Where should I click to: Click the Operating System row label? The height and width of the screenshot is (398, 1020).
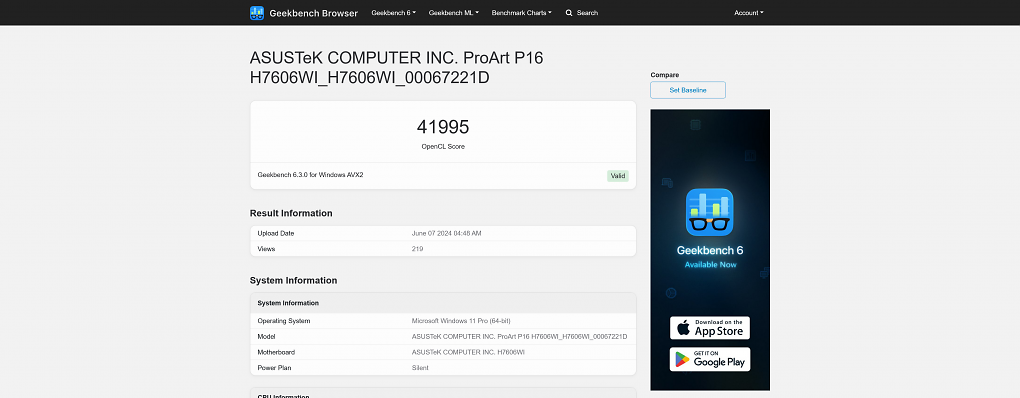[284, 321]
